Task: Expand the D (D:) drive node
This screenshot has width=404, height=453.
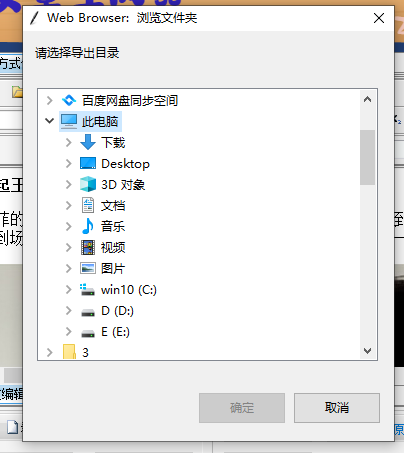Action: 69,311
